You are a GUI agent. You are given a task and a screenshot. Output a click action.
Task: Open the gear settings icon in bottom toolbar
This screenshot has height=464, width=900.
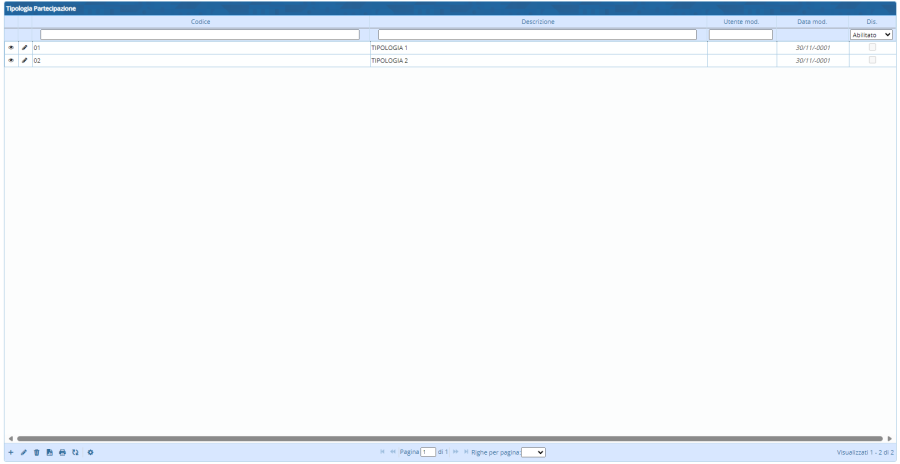click(x=90, y=453)
